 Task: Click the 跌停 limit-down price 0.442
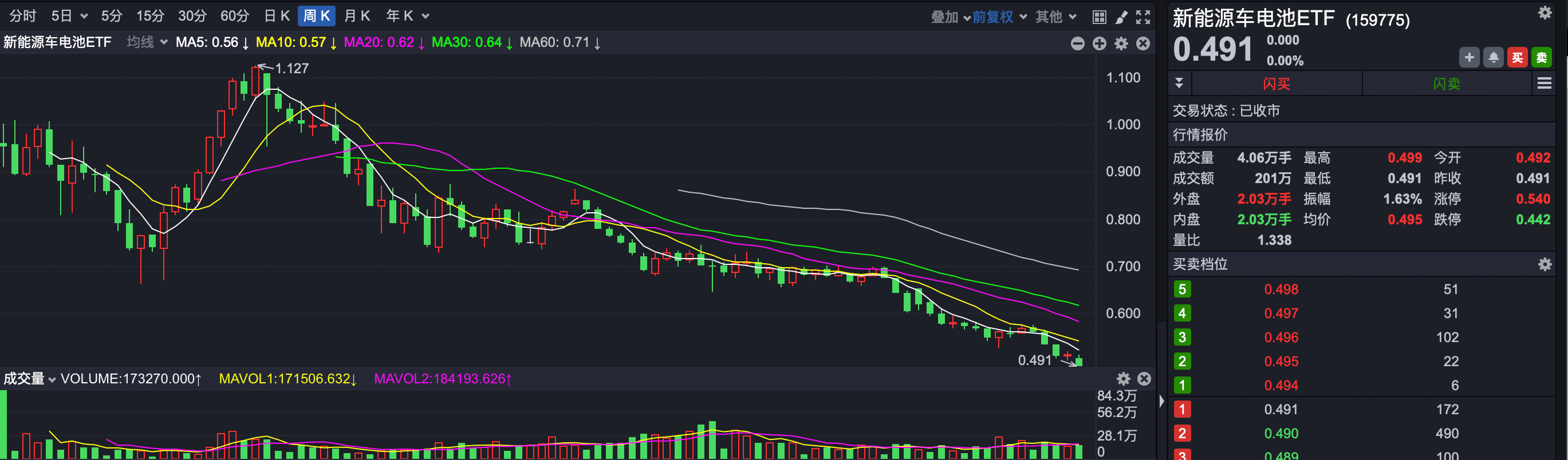tap(1532, 220)
